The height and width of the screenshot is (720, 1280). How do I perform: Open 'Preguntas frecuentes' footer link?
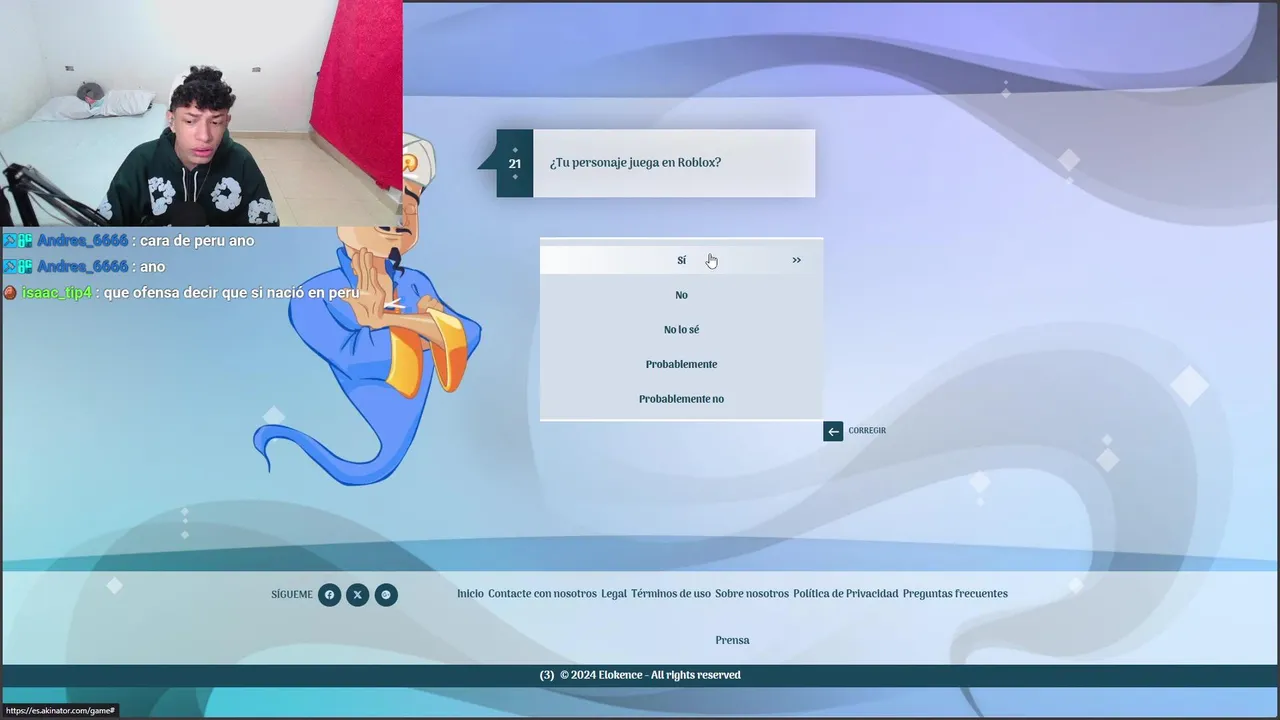click(x=955, y=594)
